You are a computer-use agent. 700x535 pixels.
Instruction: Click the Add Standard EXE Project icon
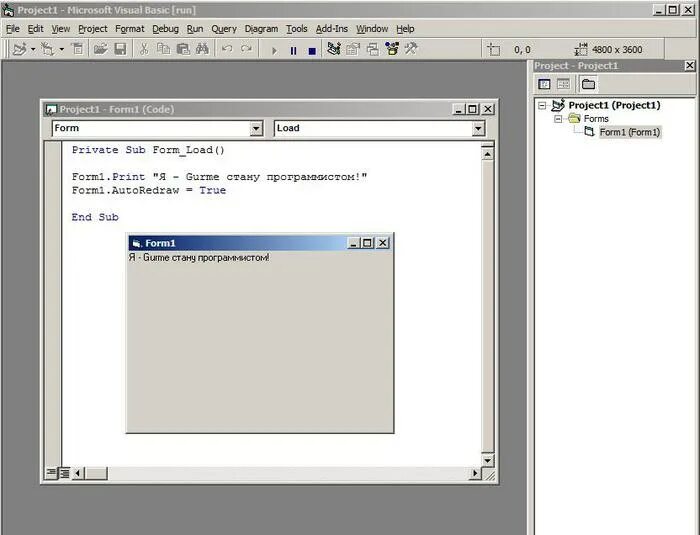click(x=20, y=49)
